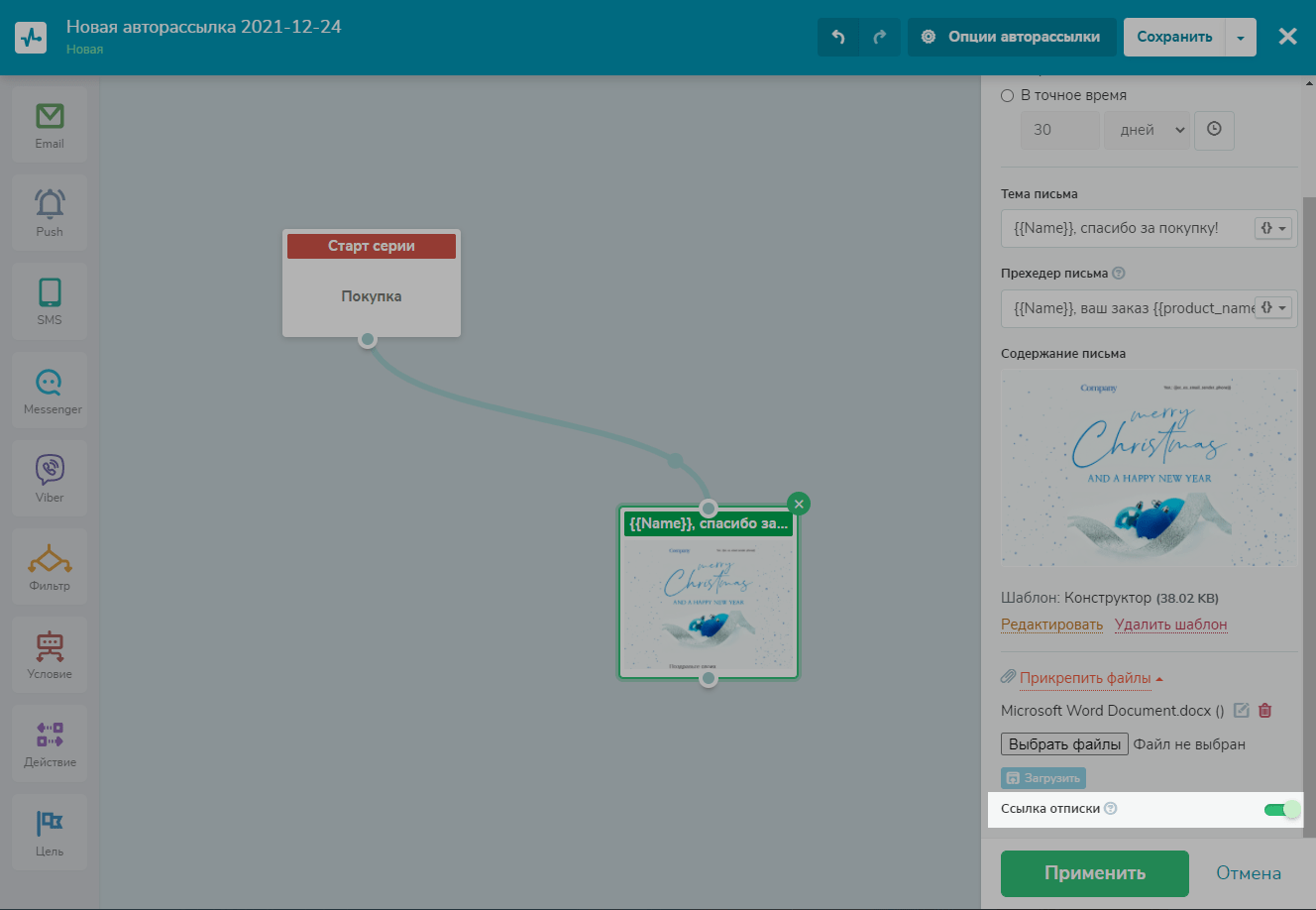This screenshot has height=910, width=1316.
Task: Select the В точное время radio option
Action: (1008, 96)
